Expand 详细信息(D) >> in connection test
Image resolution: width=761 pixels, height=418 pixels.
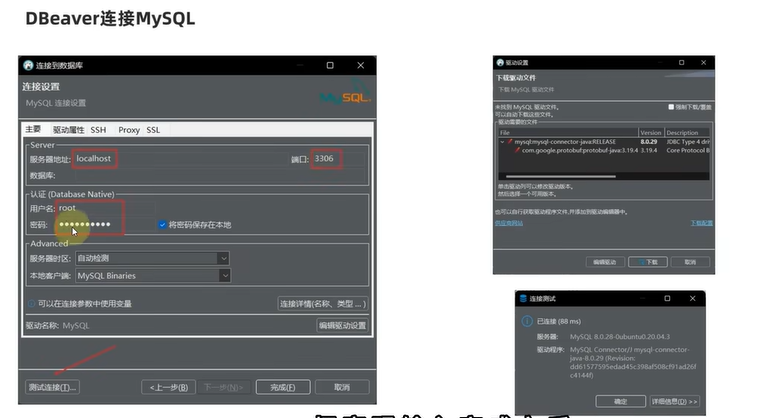(675, 401)
